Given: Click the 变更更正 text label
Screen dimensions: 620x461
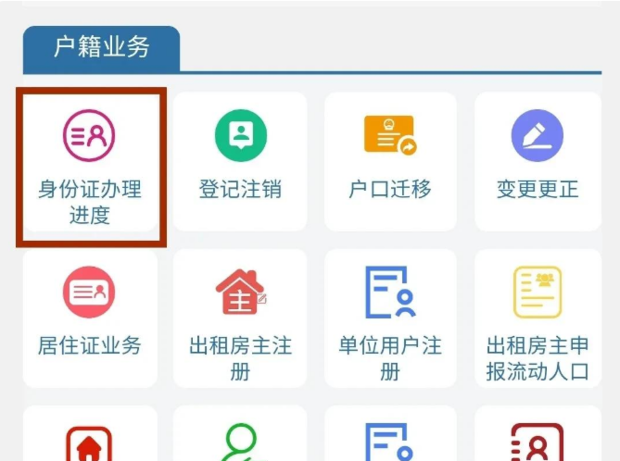Looking at the screenshot, I should pyautogui.click(x=538, y=189).
